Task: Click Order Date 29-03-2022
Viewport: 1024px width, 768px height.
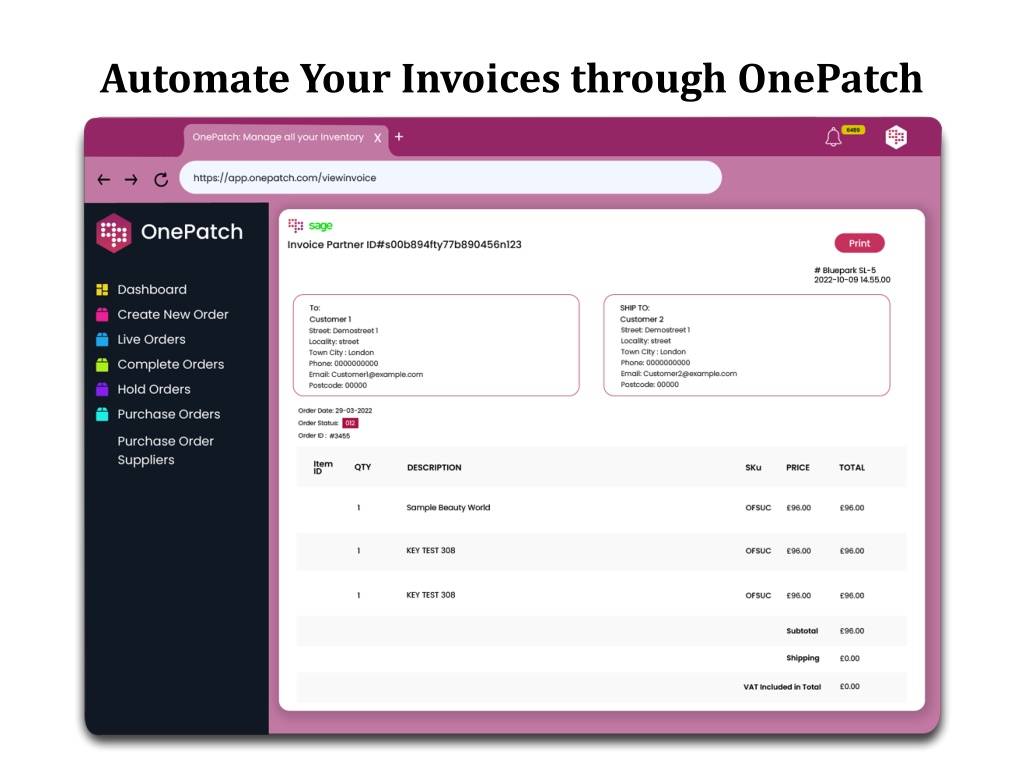Action: coord(335,411)
